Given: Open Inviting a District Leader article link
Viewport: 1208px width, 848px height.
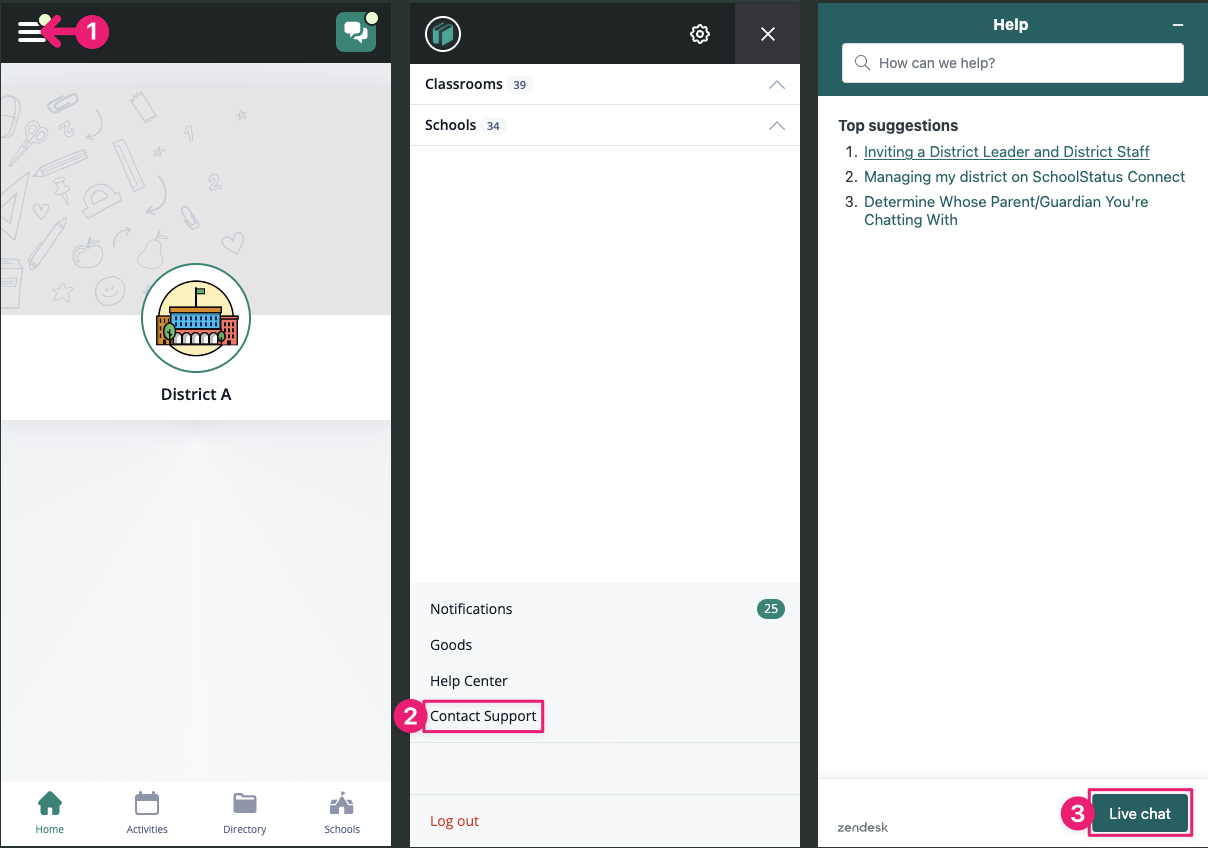Looking at the screenshot, I should pos(1006,152).
